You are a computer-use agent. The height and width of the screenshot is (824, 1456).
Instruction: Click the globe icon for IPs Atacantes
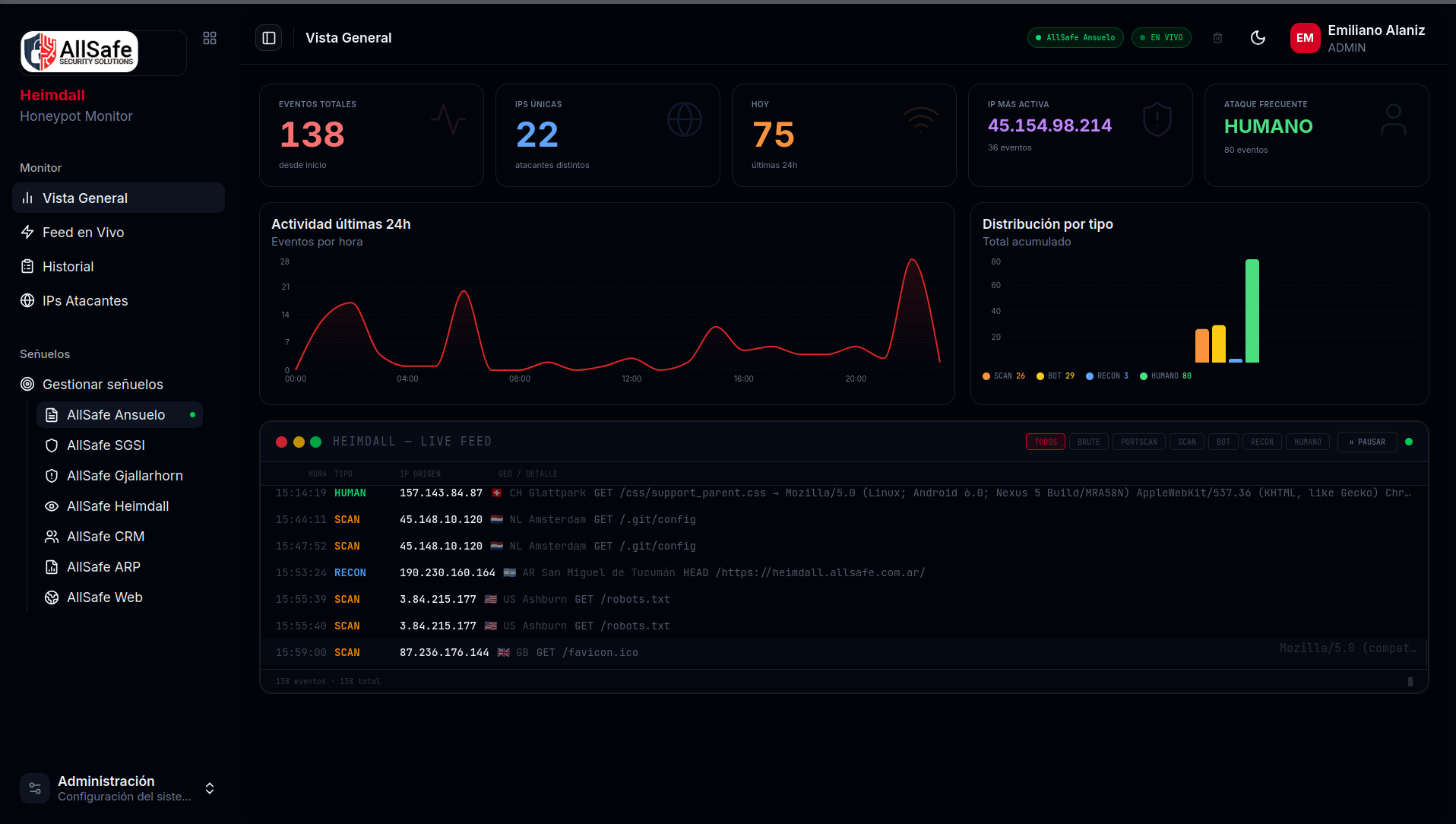coord(27,300)
